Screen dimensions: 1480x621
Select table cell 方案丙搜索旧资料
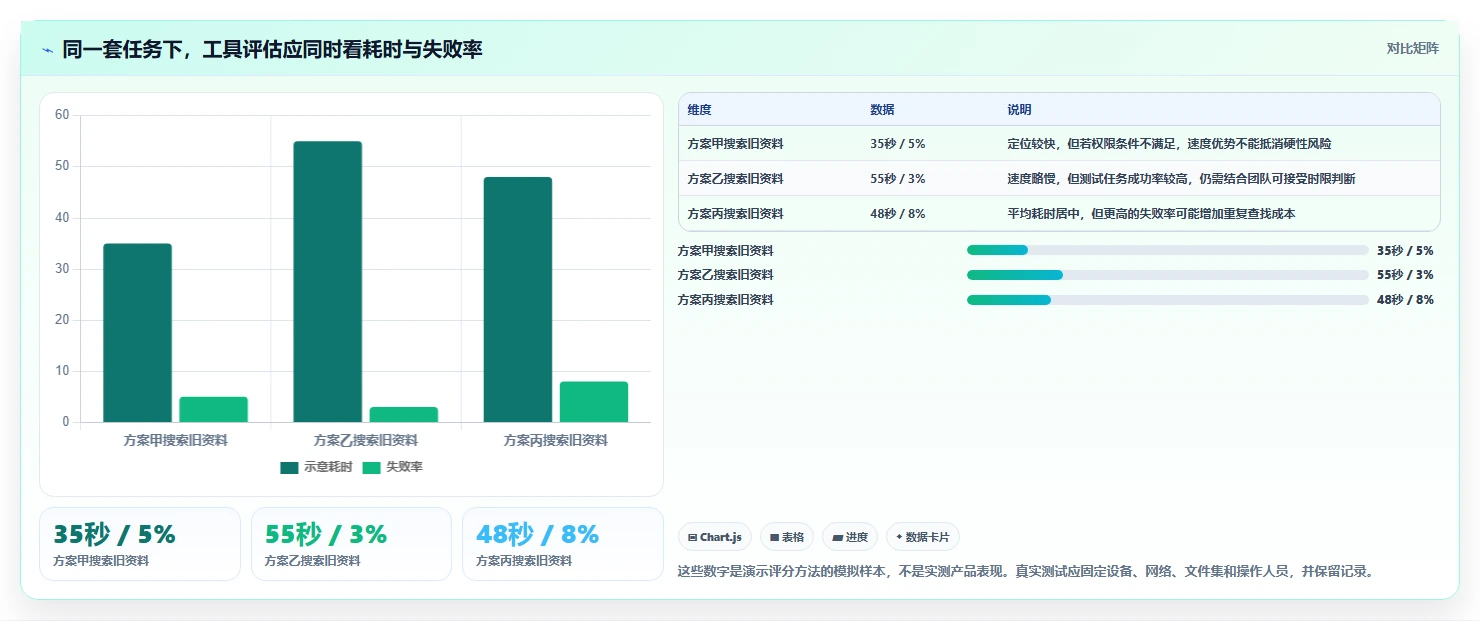(735, 214)
